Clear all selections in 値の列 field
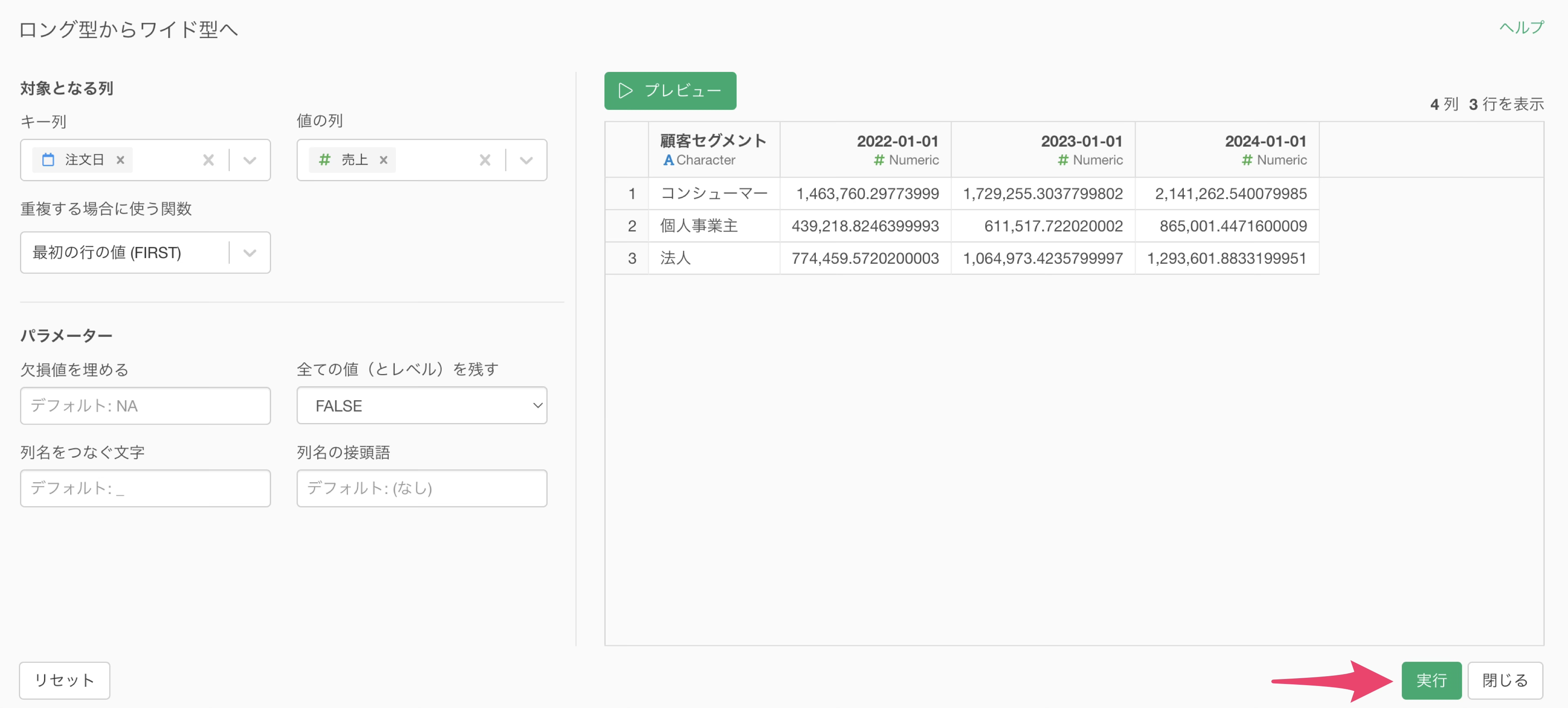1568x708 pixels. click(x=485, y=160)
